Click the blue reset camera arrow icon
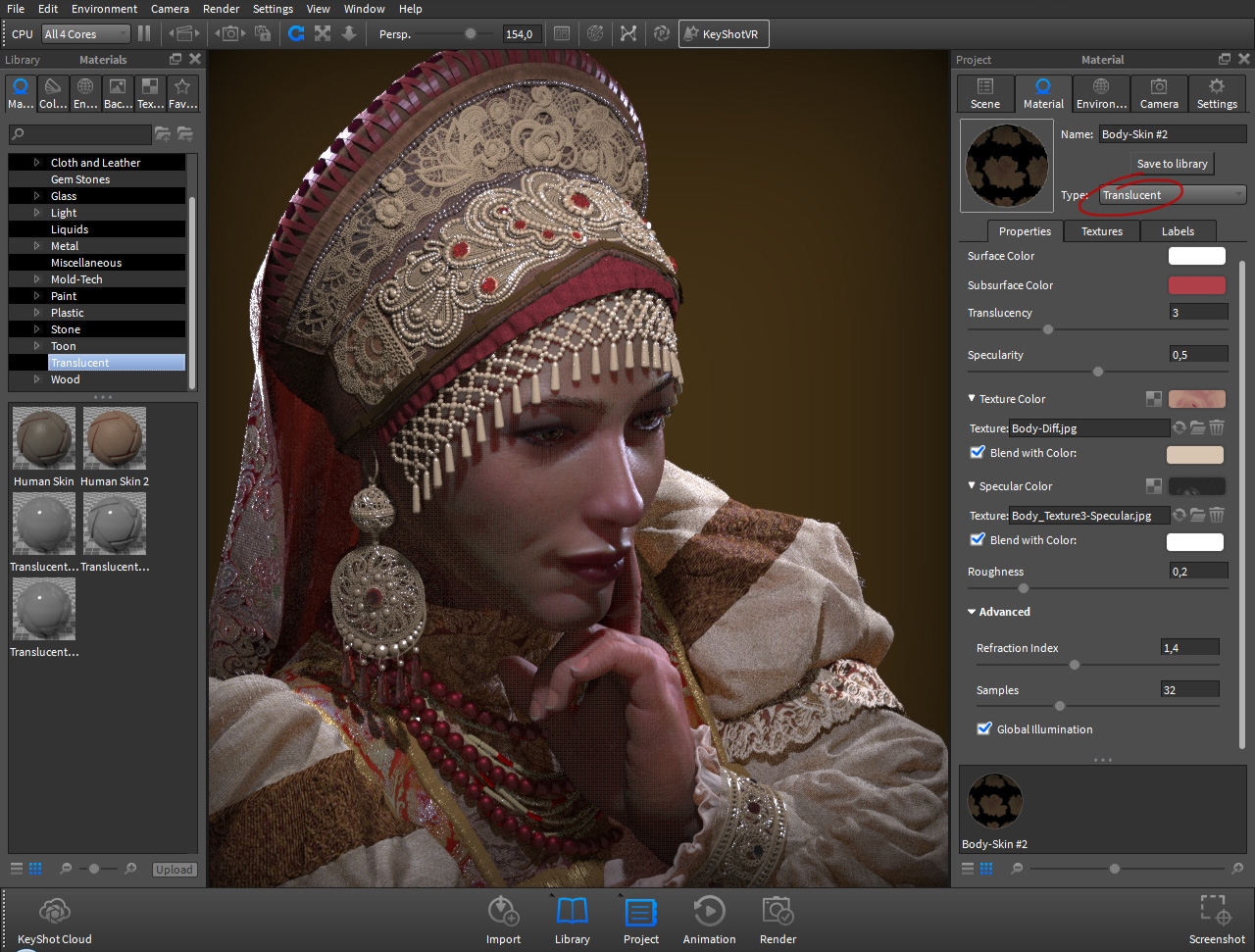 pos(296,33)
